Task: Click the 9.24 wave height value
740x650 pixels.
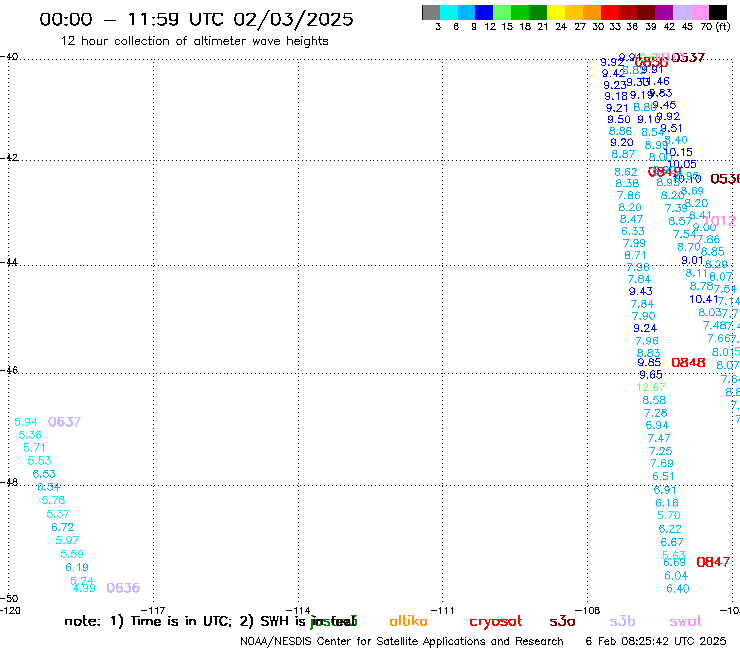Action: pos(645,328)
